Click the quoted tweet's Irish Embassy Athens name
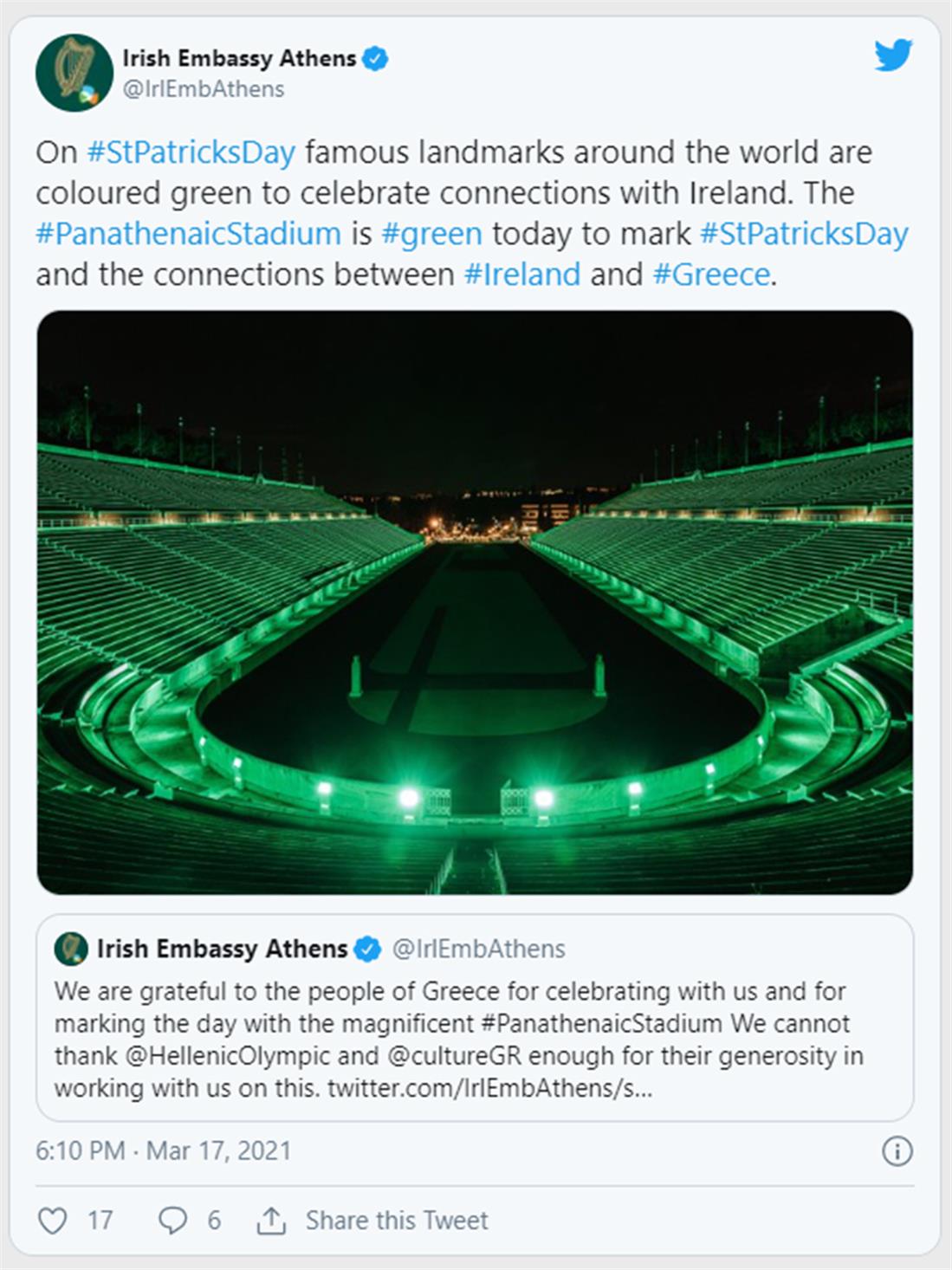The image size is (952, 1270). click(222, 949)
